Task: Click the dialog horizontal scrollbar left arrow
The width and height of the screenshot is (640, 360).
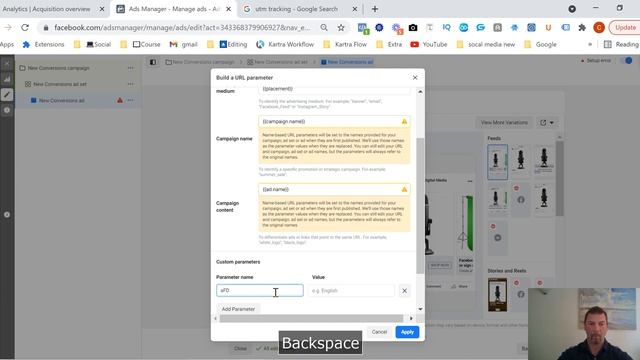Action: [x=216, y=318]
